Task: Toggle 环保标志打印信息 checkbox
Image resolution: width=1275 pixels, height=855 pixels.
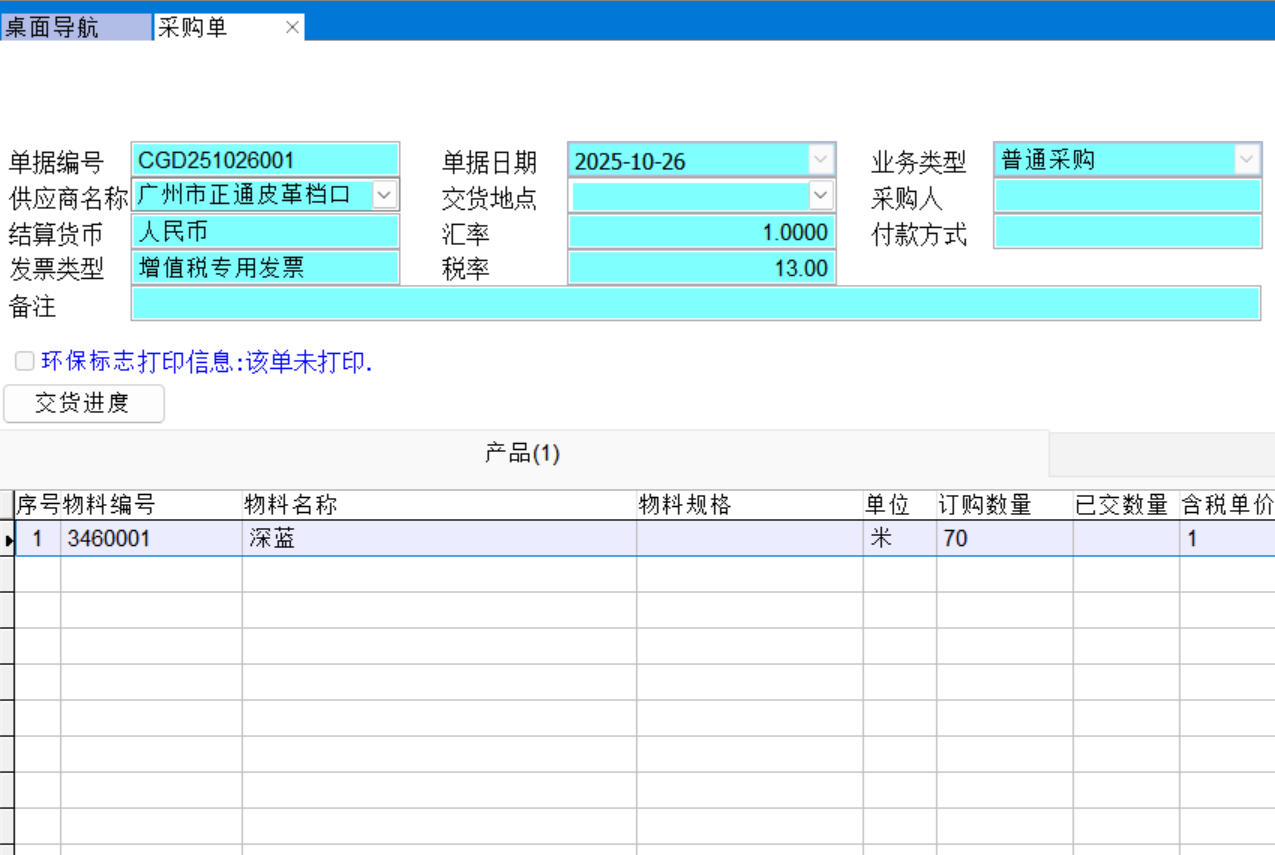Action: click(25, 361)
